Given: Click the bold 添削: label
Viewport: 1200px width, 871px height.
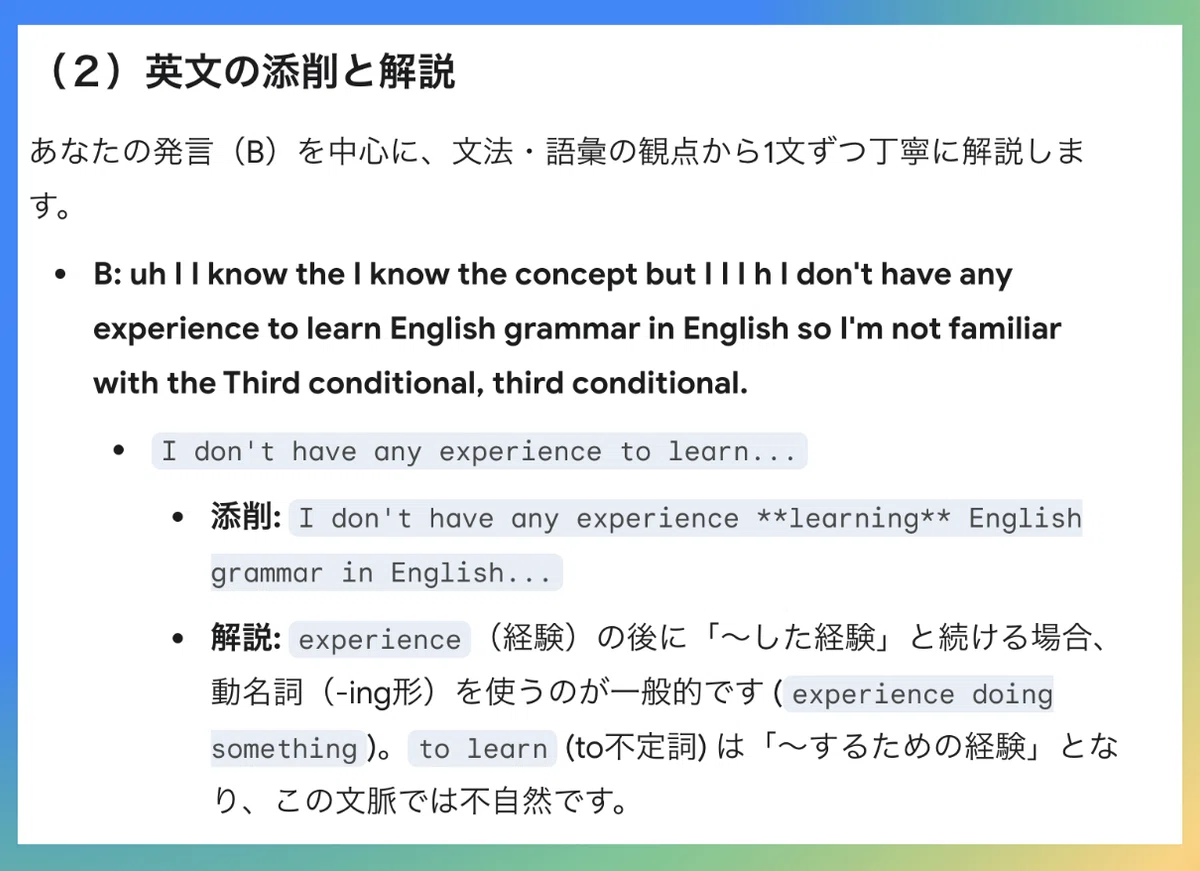Looking at the screenshot, I should click(245, 518).
